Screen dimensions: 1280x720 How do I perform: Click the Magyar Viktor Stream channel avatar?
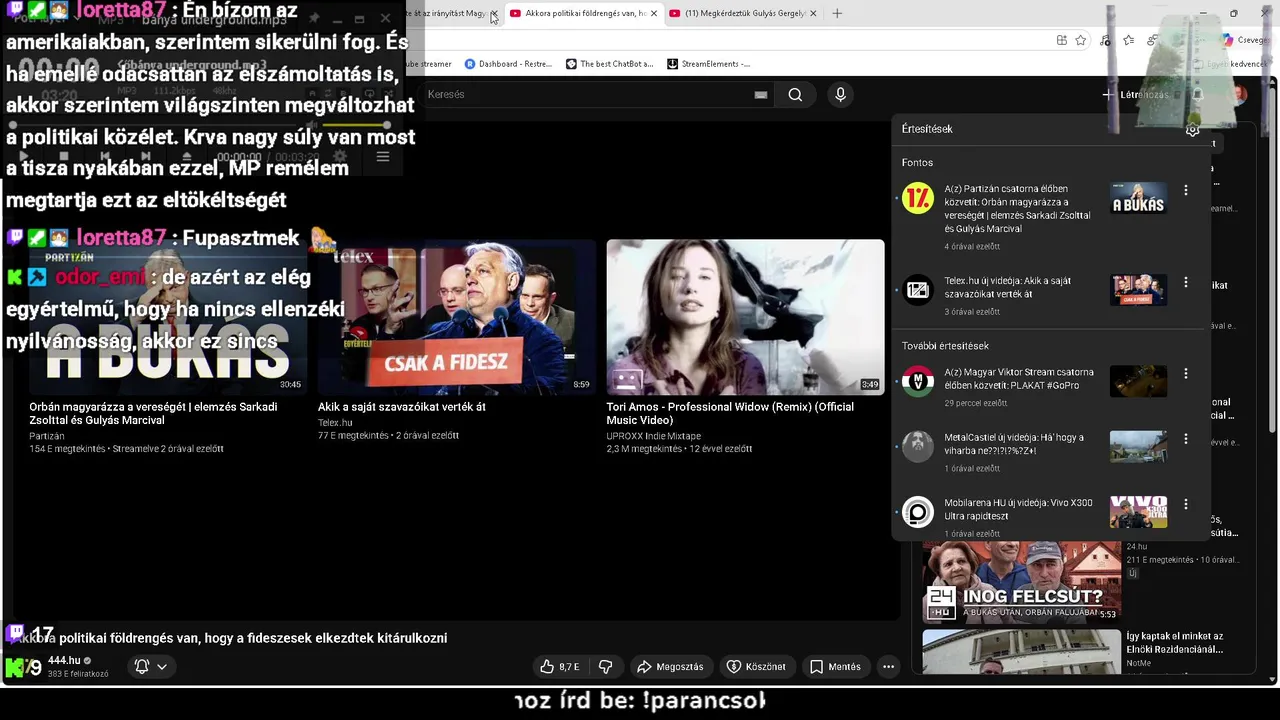917,381
